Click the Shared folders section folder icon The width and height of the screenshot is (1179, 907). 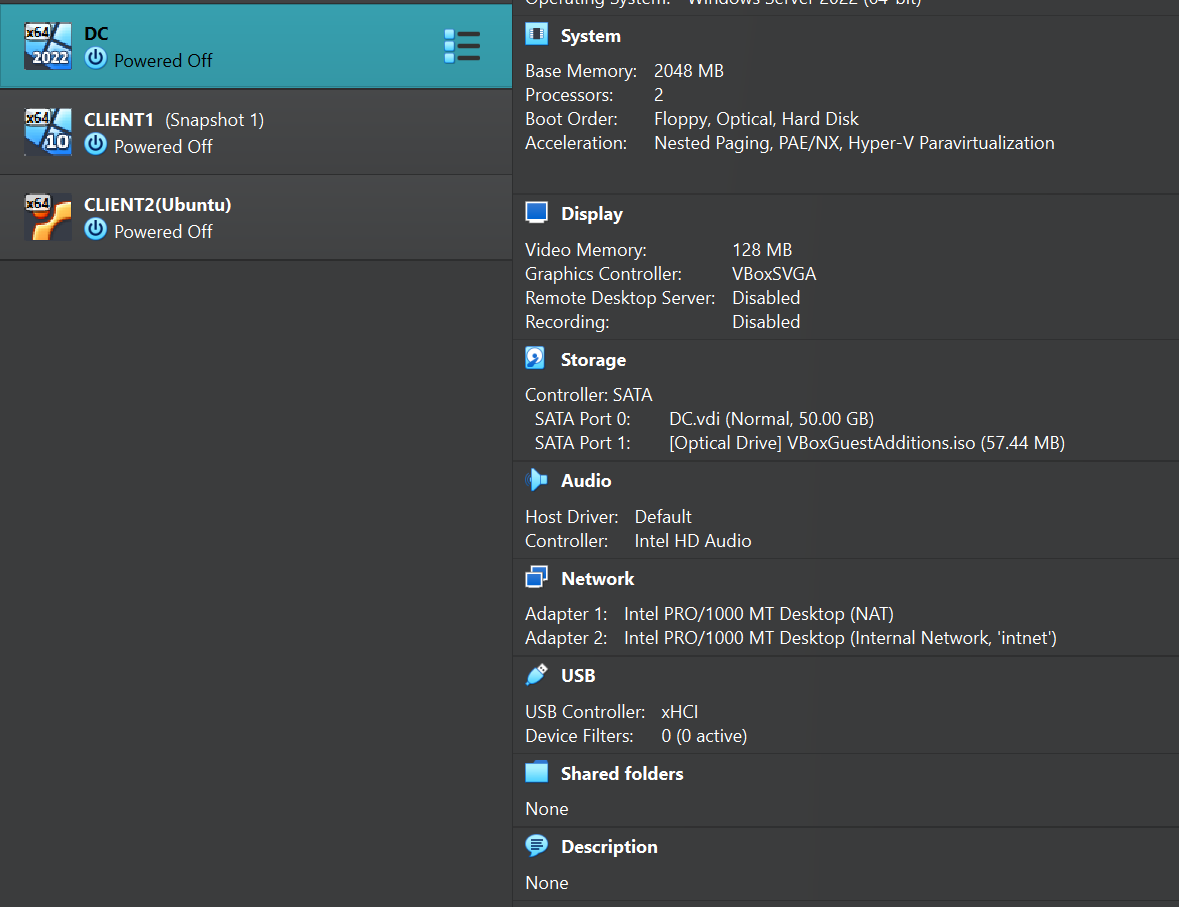point(536,772)
